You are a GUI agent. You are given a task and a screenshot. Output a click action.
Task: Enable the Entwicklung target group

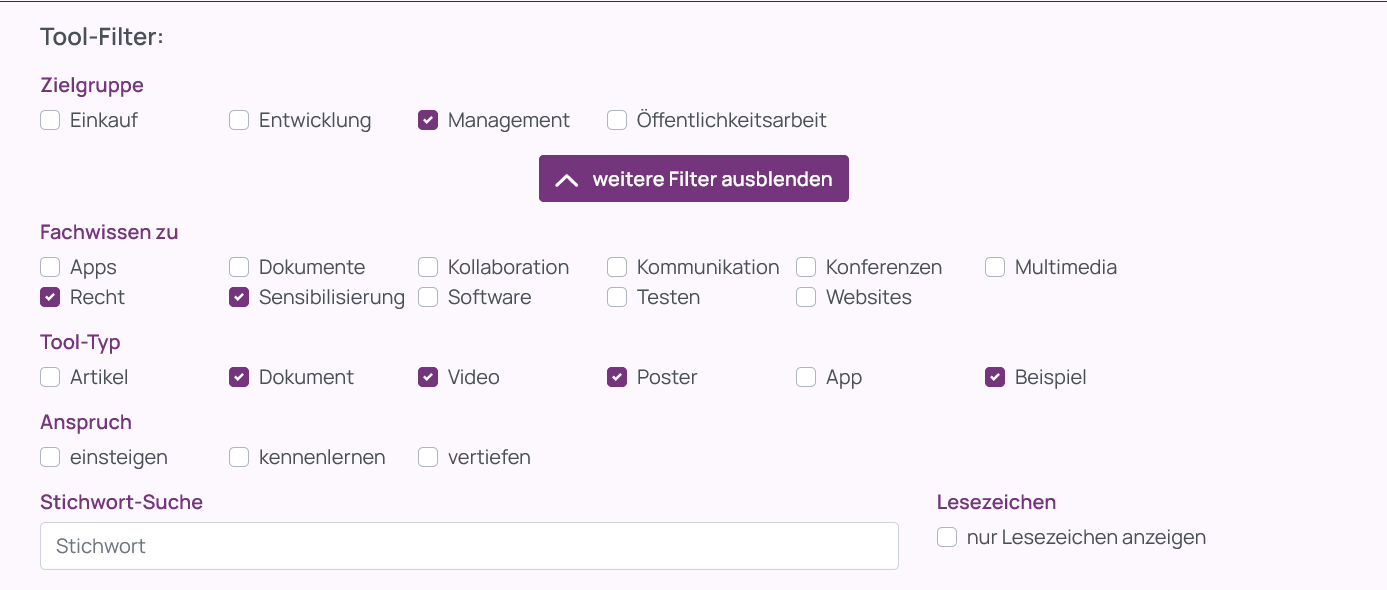click(x=239, y=121)
